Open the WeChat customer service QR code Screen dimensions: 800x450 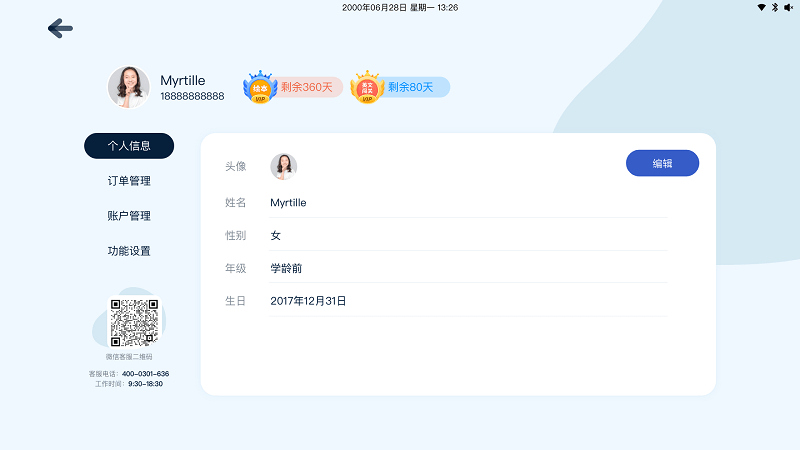click(134, 322)
